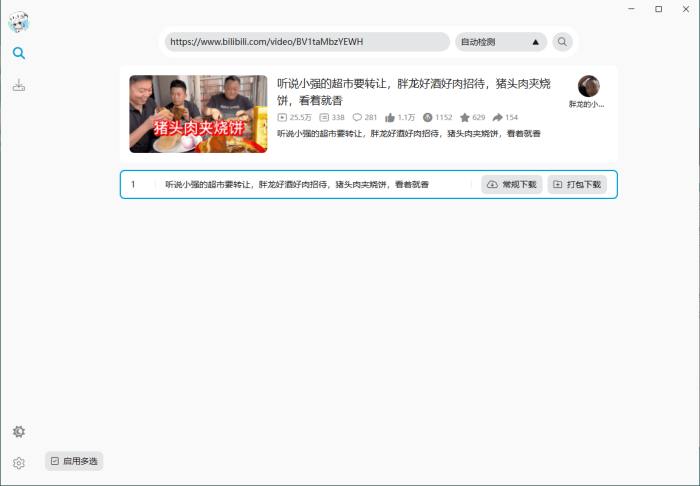Toggle dark/light theme icon in sidebar
This screenshot has height=486, width=700.
click(x=19, y=432)
